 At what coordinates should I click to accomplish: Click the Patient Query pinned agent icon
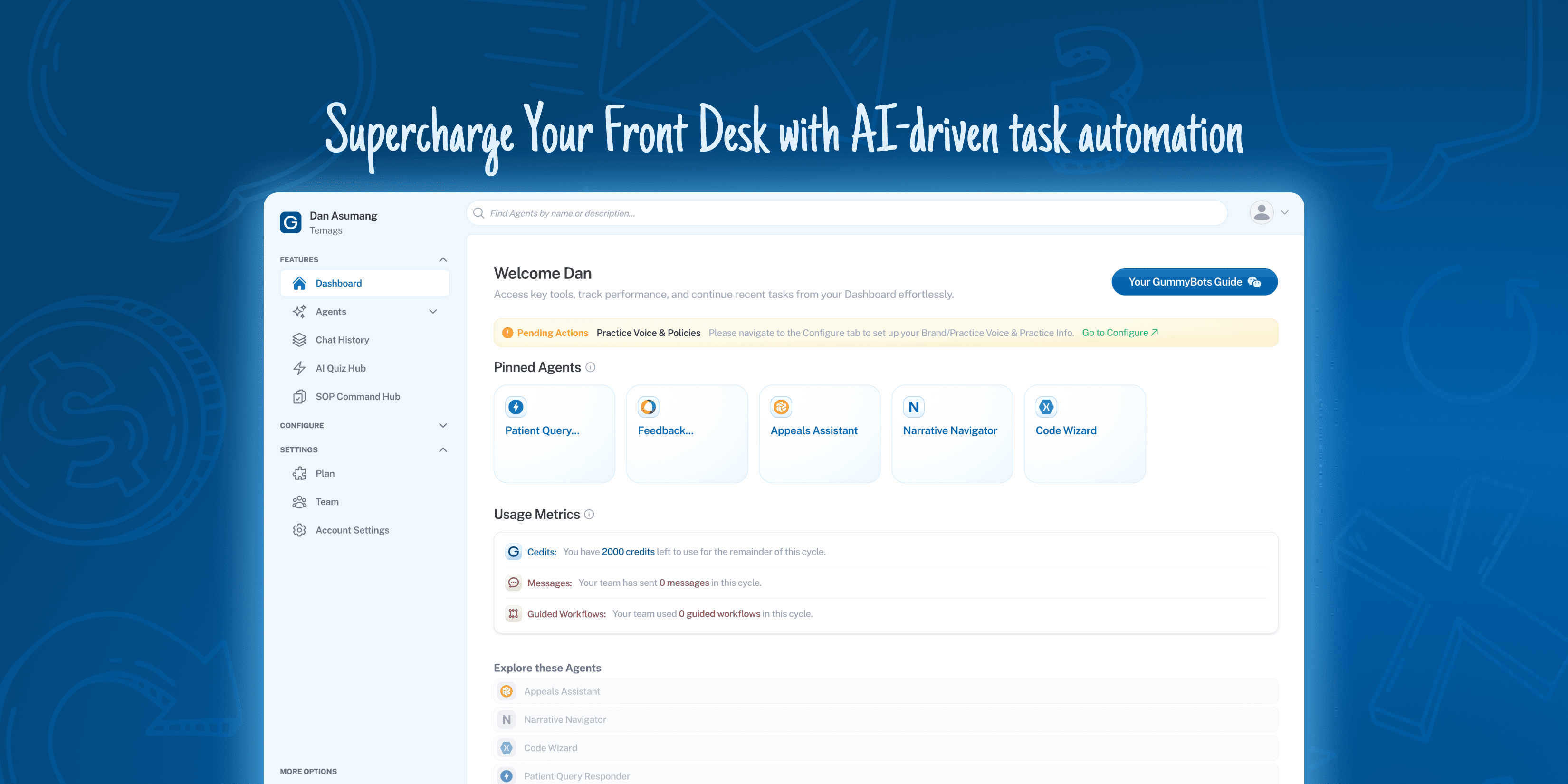pos(516,407)
